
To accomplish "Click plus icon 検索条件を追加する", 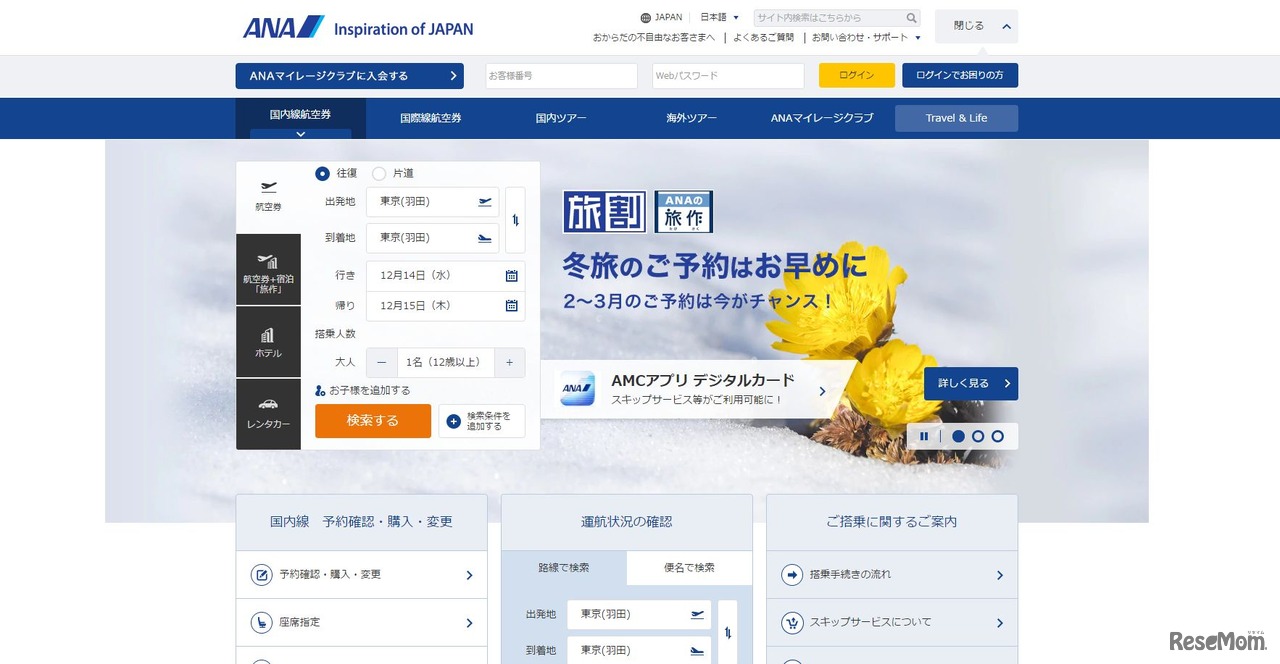I will [x=454, y=421].
